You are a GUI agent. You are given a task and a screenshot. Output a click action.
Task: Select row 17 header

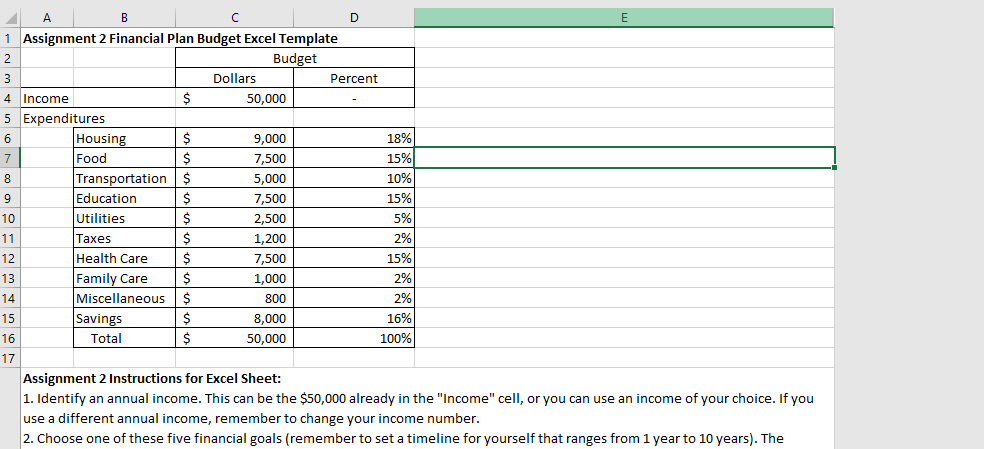click(10, 359)
